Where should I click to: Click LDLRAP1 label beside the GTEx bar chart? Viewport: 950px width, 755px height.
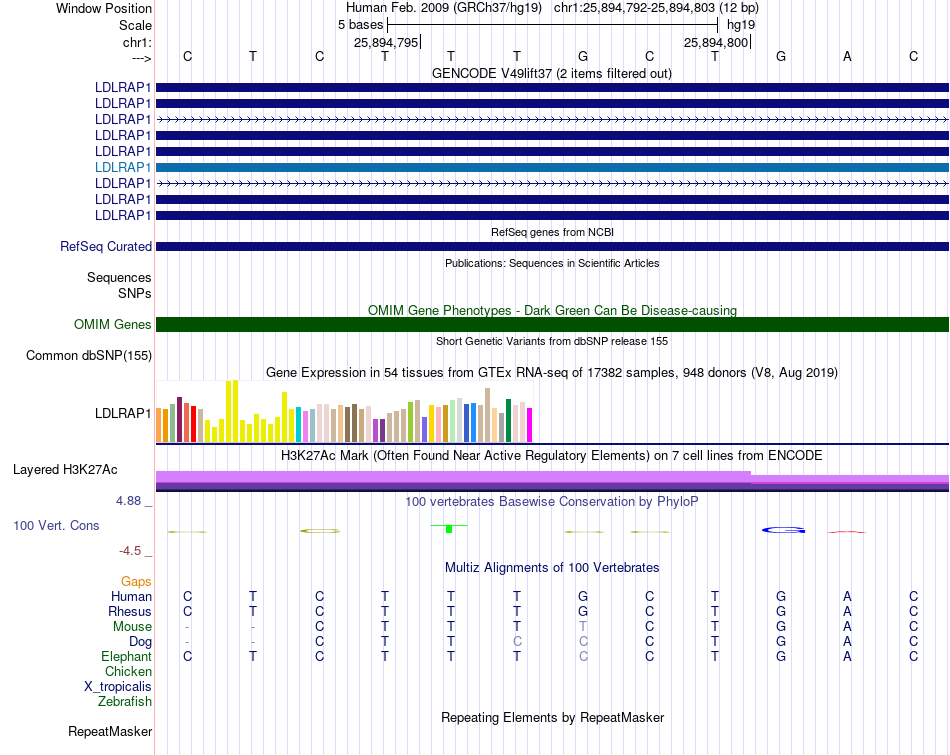pos(123,413)
